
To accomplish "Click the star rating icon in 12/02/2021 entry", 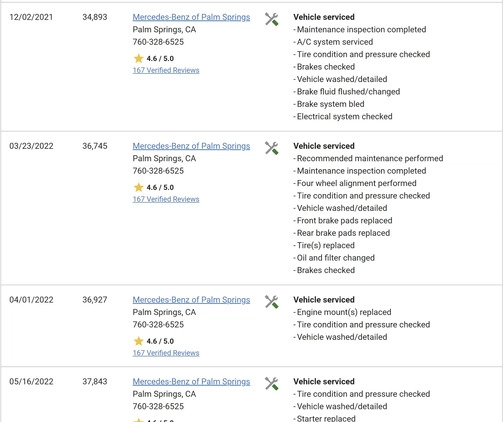I will (x=138, y=58).
